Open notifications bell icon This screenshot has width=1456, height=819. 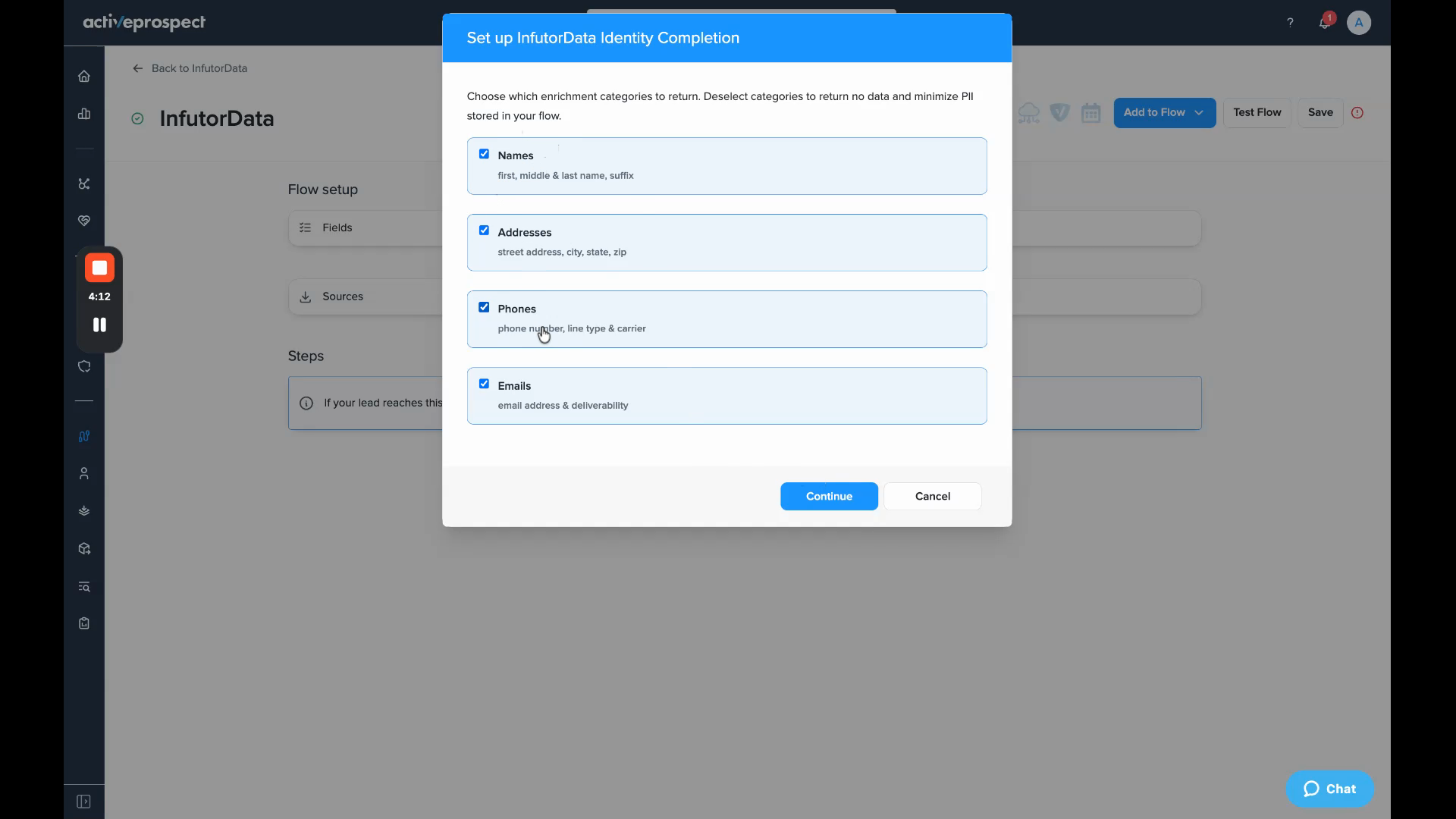click(1324, 23)
